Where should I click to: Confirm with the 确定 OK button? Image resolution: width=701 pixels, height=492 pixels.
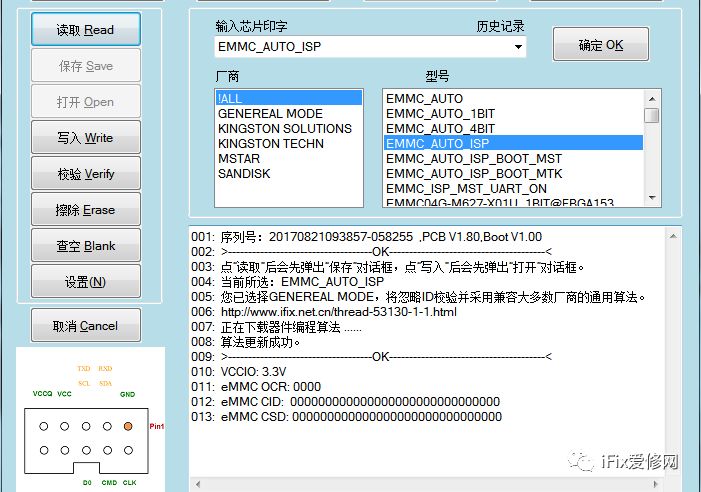click(600, 45)
